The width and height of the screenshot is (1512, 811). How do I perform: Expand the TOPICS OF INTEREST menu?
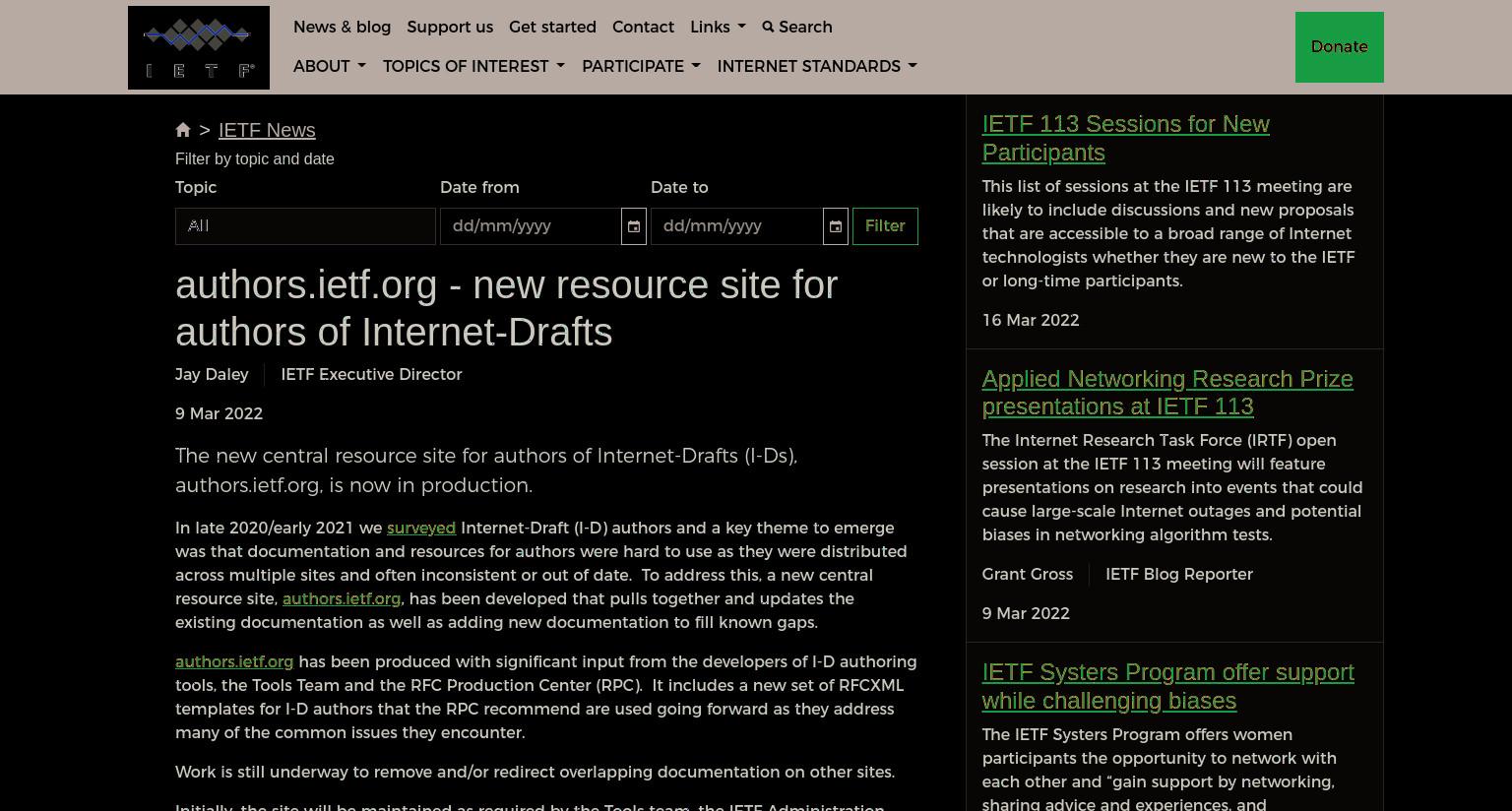click(473, 66)
